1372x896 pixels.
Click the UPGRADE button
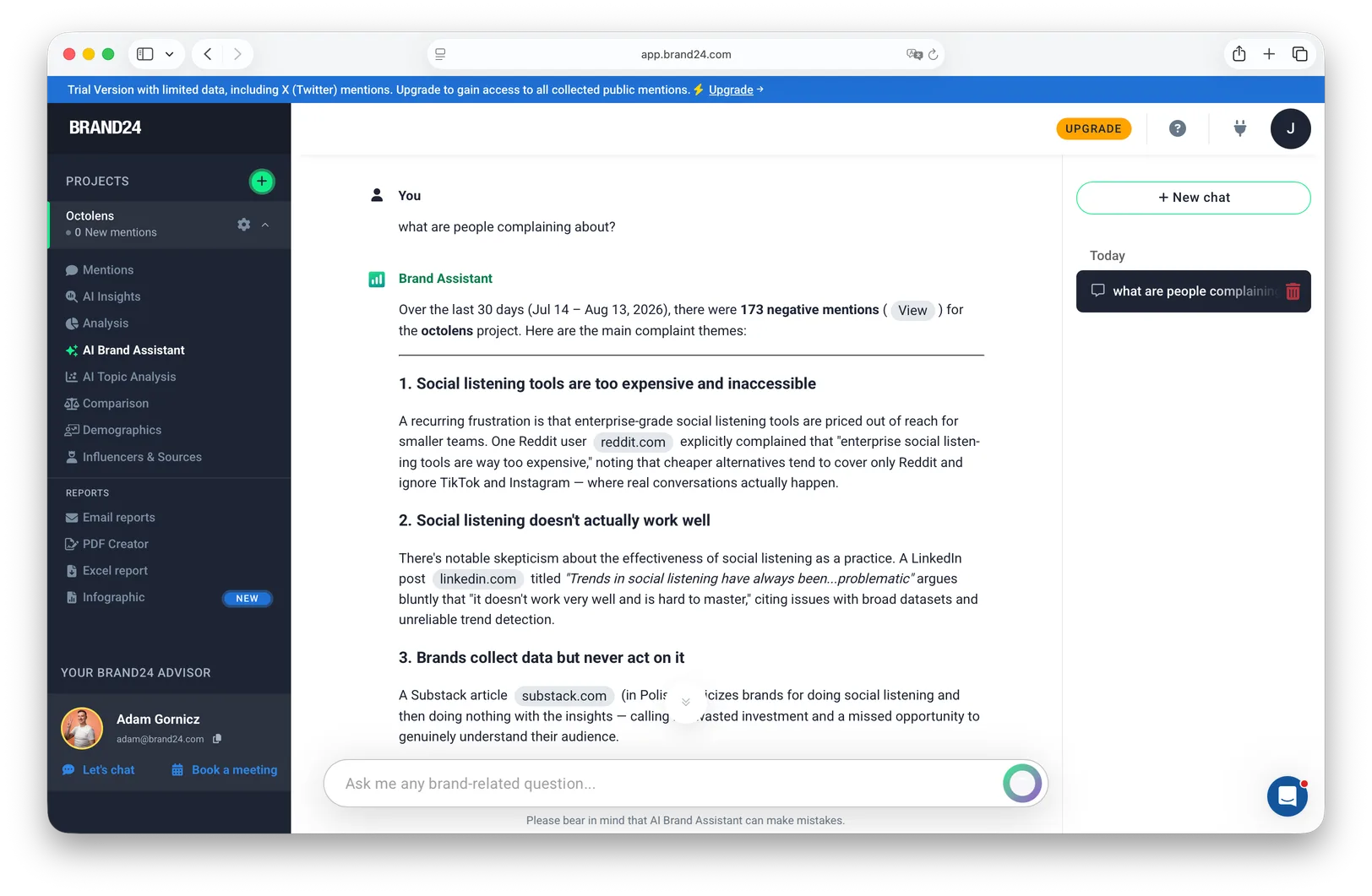(1093, 128)
